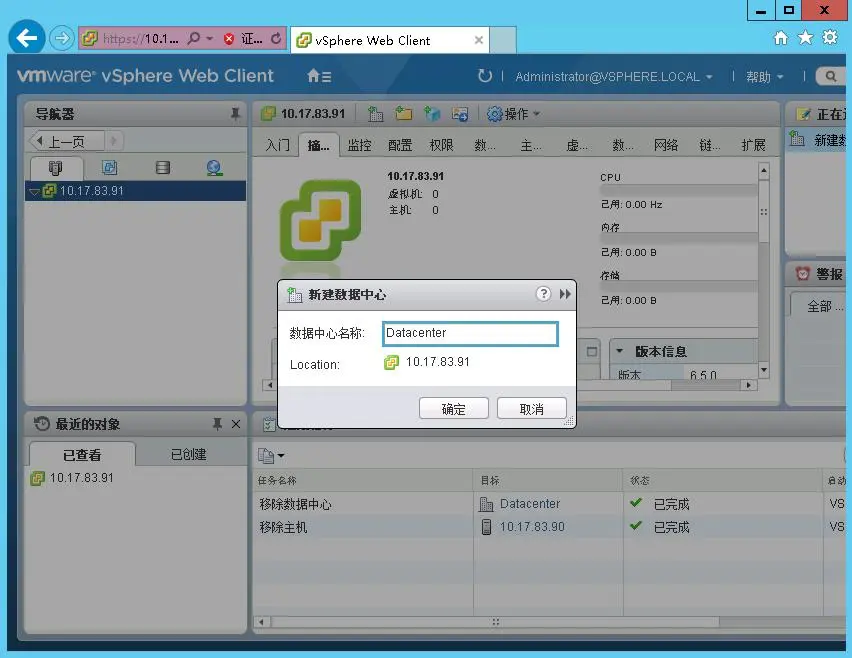Click the vSphere refresh icon
852x658 pixels.
[485, 76]
